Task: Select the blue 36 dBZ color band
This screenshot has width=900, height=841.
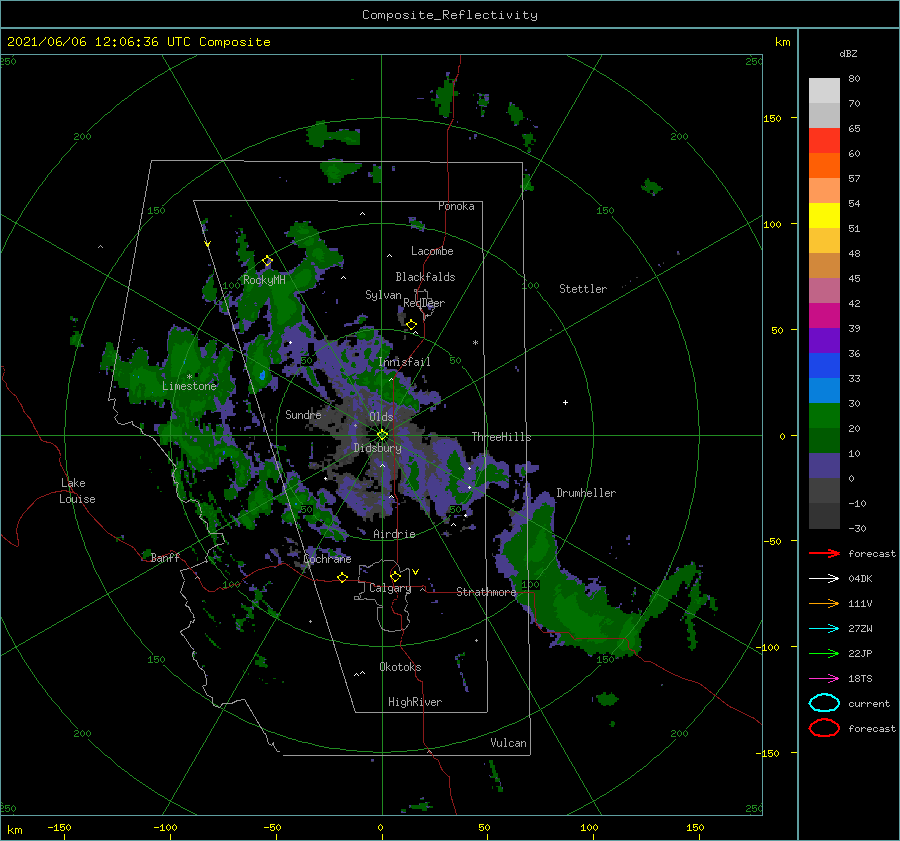Action: [x=824, y=366]
